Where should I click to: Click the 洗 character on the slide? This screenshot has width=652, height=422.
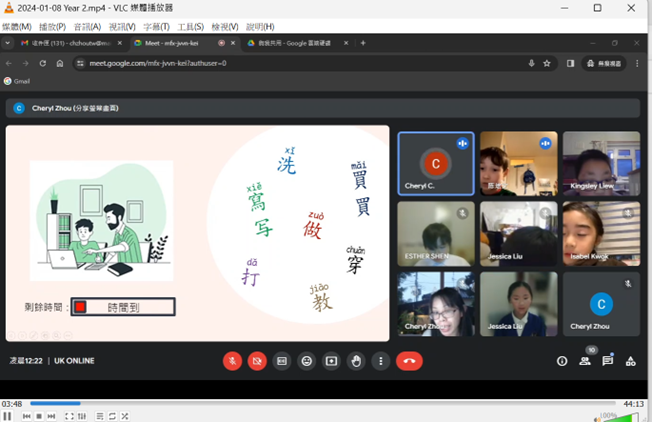287,165
